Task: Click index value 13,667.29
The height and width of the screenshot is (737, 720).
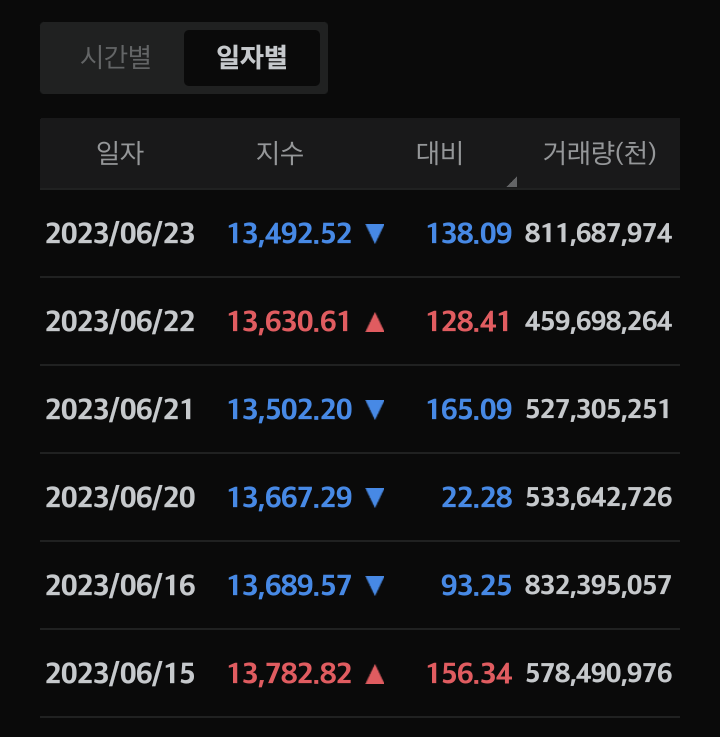Action: click(290, 498)
